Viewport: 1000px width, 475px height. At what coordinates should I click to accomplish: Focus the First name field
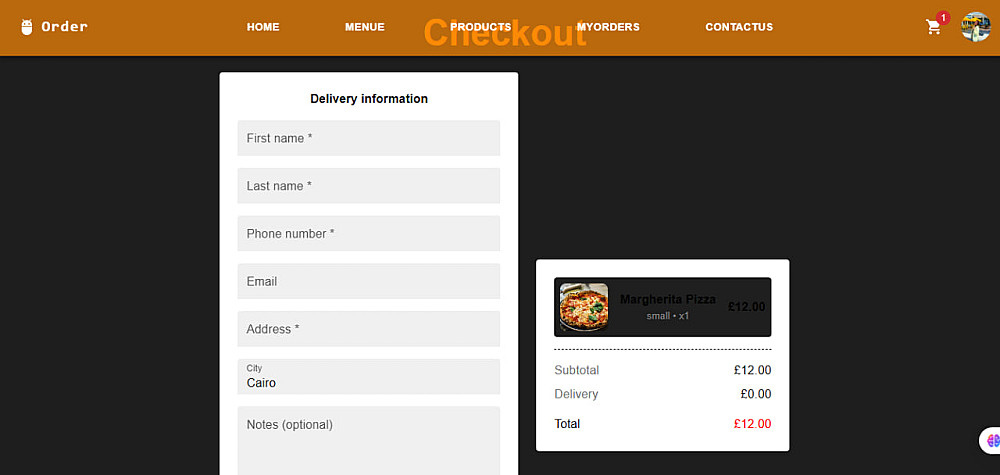coord(369,138)
